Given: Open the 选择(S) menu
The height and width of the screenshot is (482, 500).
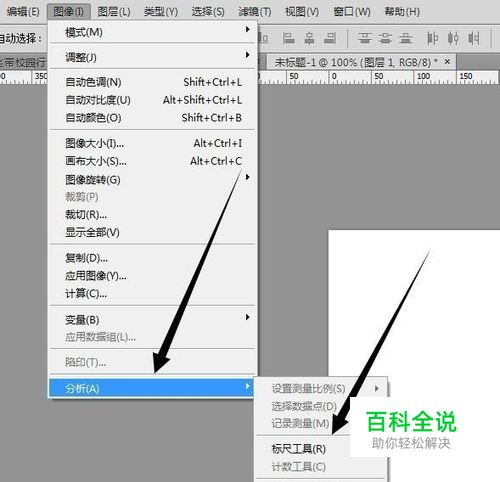Looking at the screenshot, I should pyautogui.click(x=208, y=12).
